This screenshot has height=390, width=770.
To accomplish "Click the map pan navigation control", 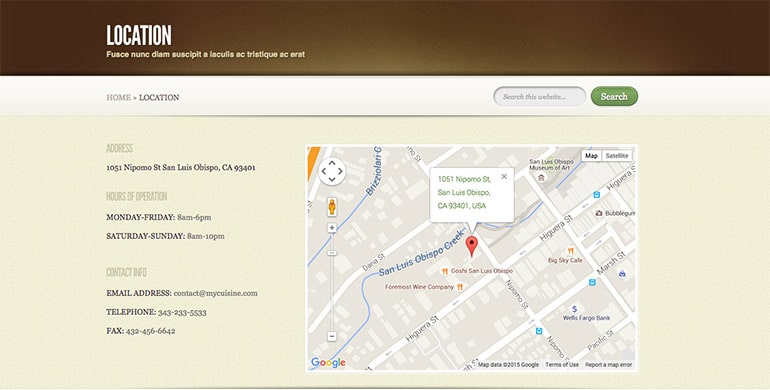I will (x=332, y=171).
